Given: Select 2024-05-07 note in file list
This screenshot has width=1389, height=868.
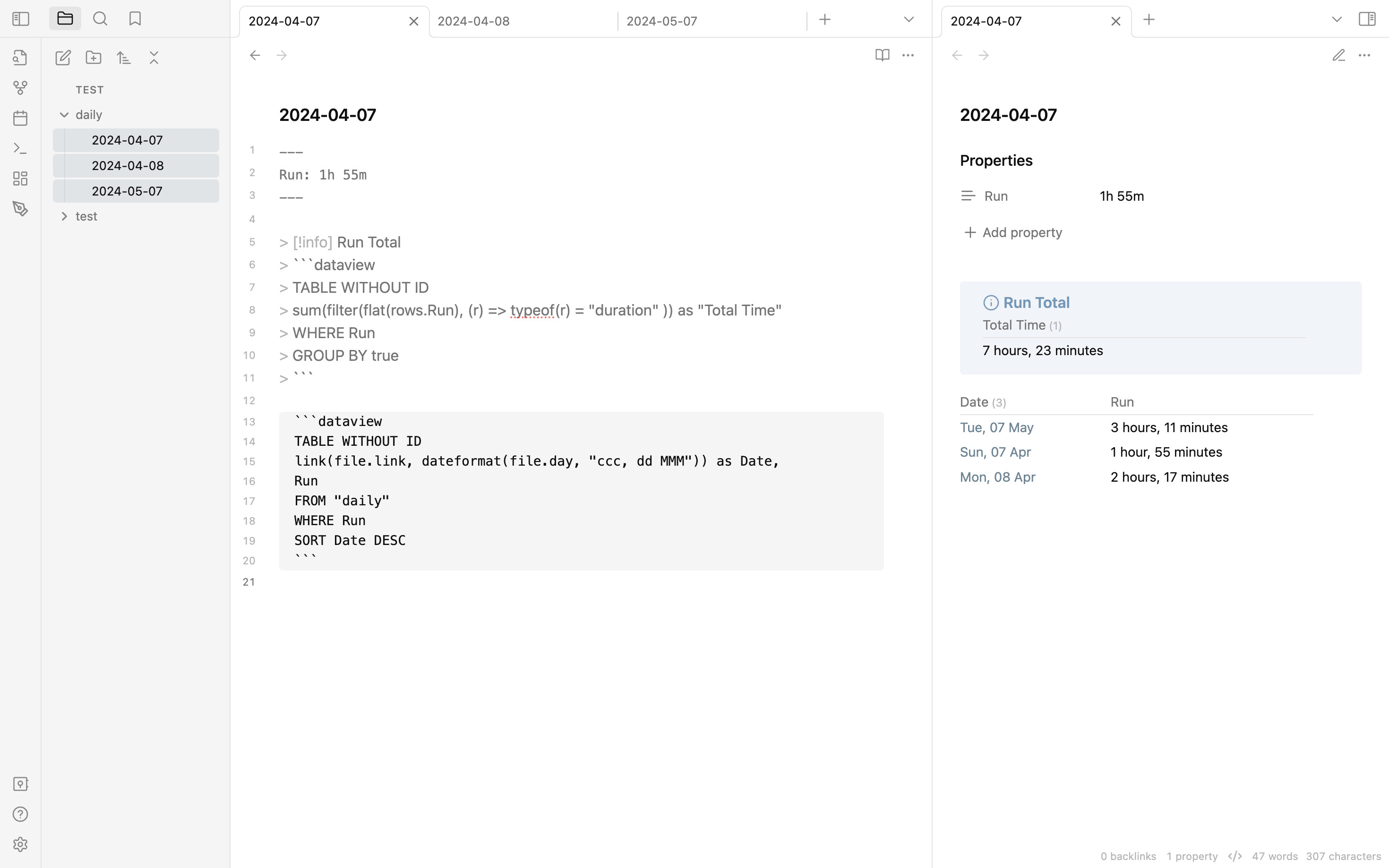Looking at the screenshot, I should (x=136, y=191).
